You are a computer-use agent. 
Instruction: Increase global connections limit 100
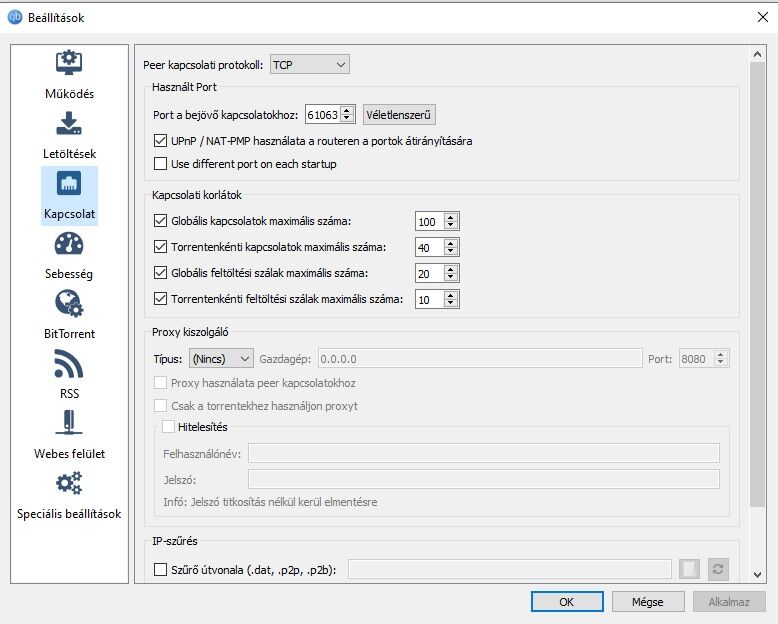451,217
